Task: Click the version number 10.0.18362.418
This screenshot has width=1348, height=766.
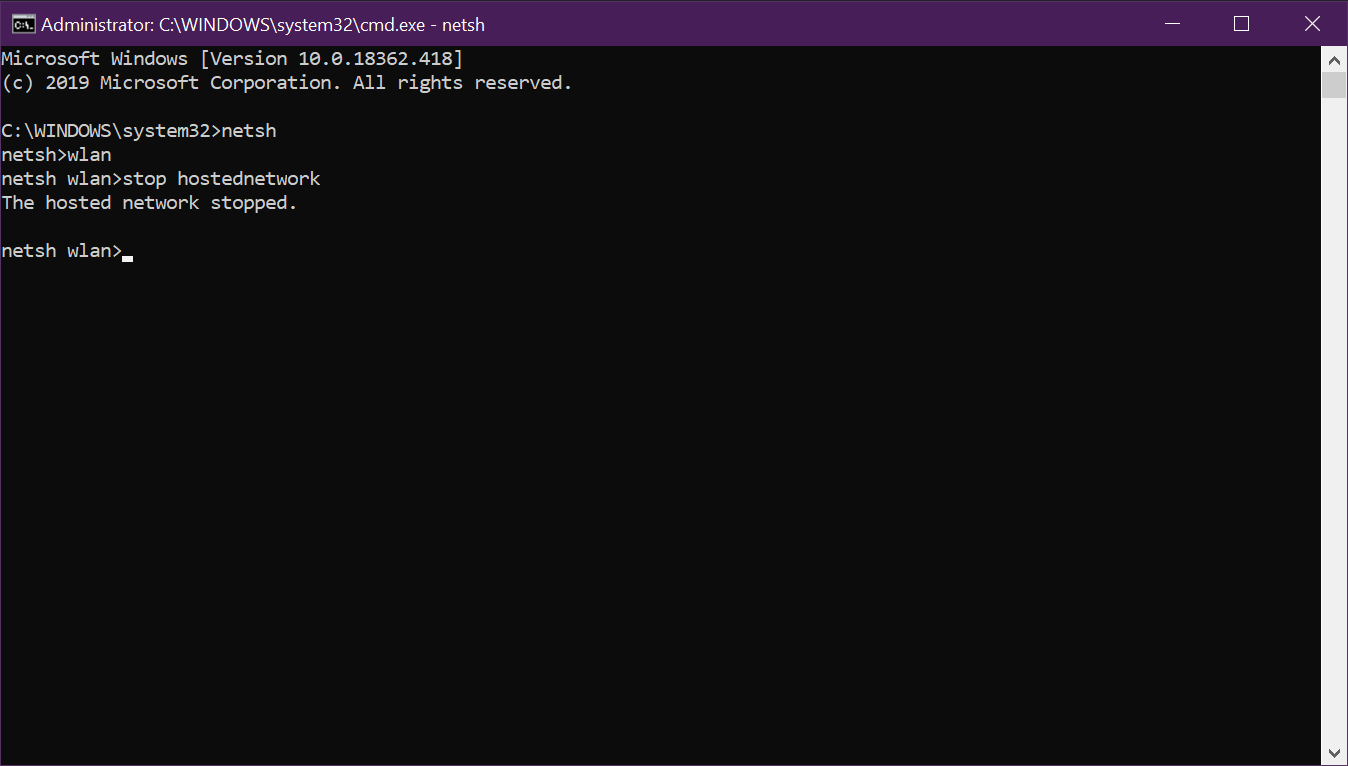Action: point(380,59)
